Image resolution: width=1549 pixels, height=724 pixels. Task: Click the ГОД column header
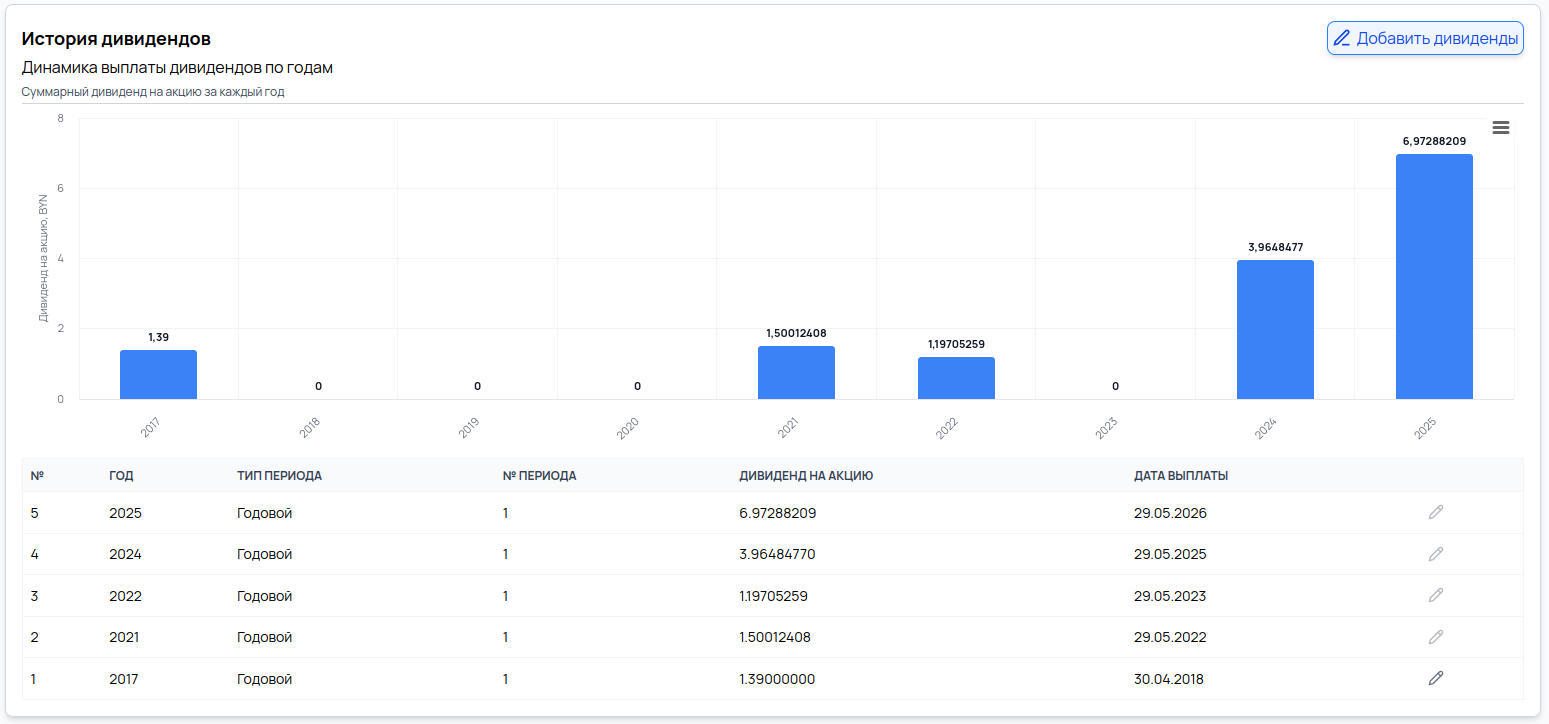(x=120, y=476)
